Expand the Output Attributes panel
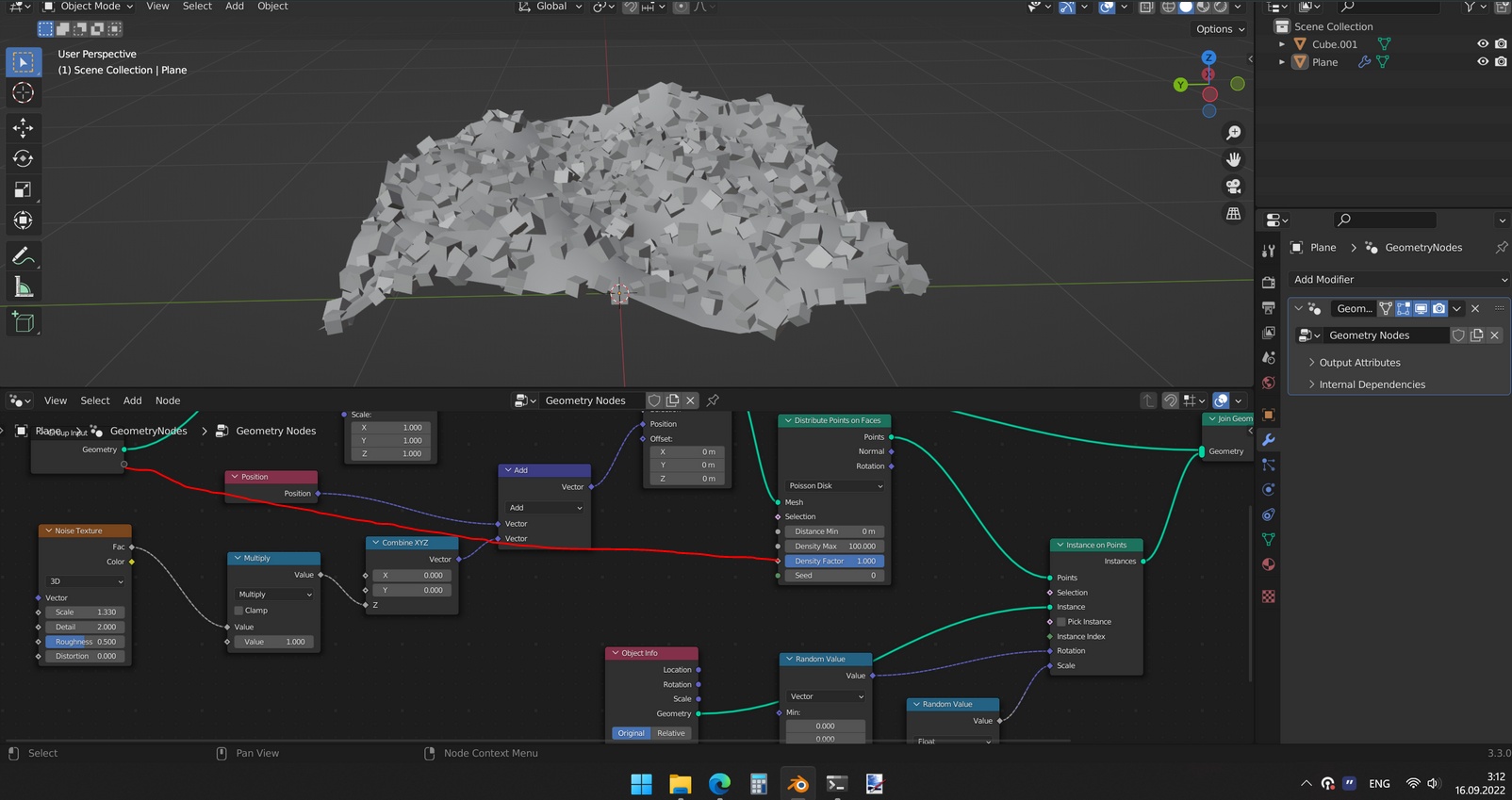1512x800 pixels. pyautogui.click(x=1359, y=363)
